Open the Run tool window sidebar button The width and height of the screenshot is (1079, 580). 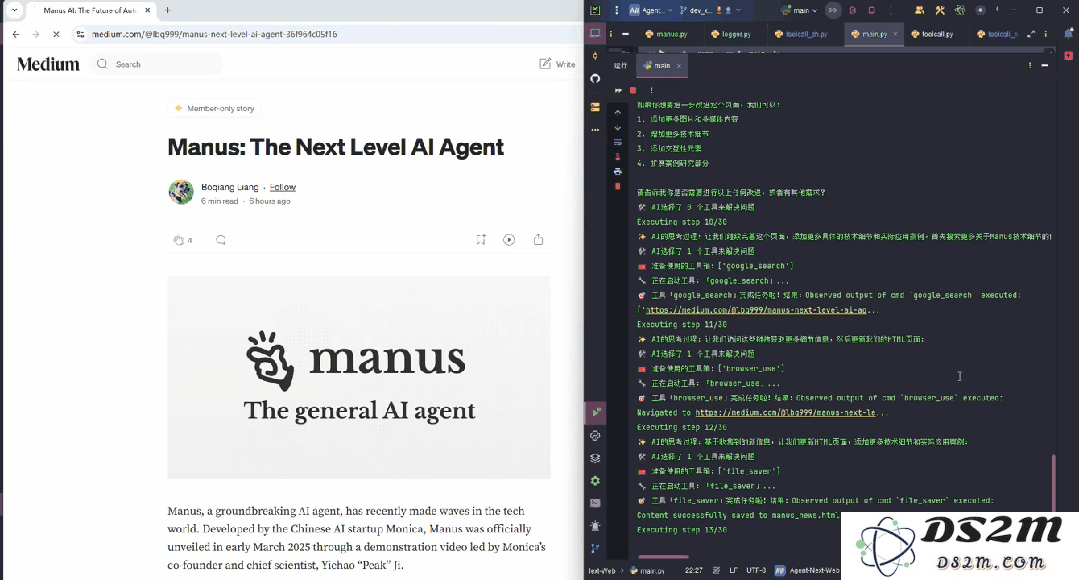coord(596,412)
